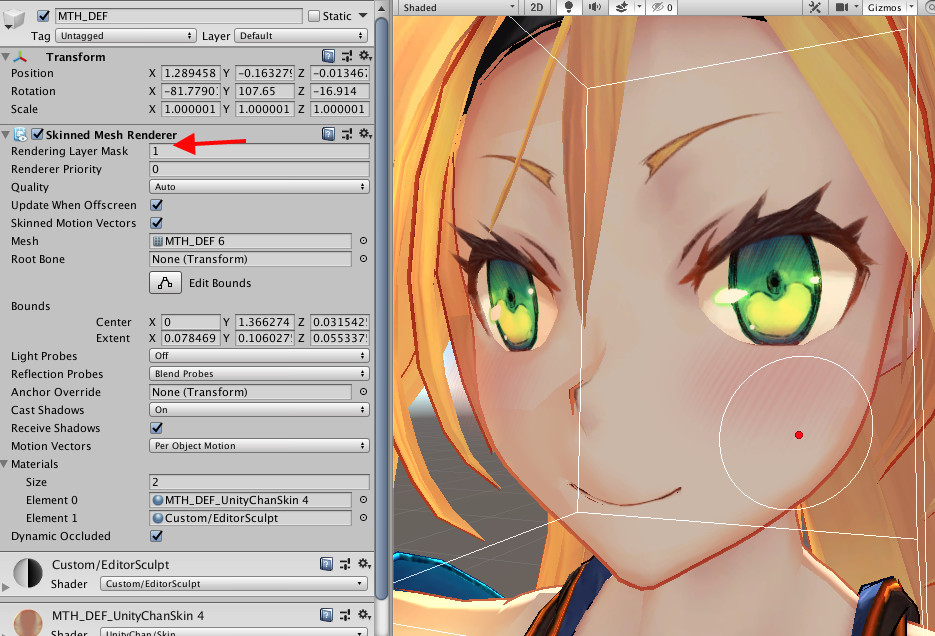Expand Custom/EditorSculpt material foldout
Screen dimensions: 935x636
5,587
